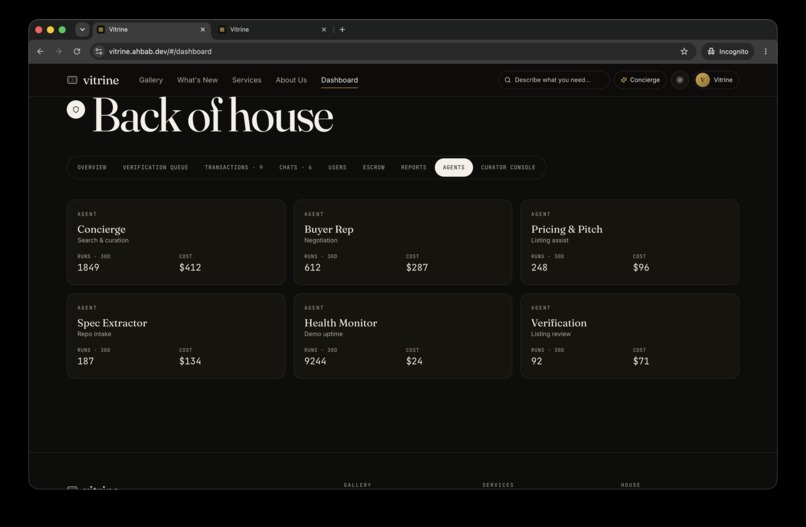This screenshot has width=806, height=527.
Task: Open the Concierge agent card title
Action: pyautogui.click(x=101, y=229)
